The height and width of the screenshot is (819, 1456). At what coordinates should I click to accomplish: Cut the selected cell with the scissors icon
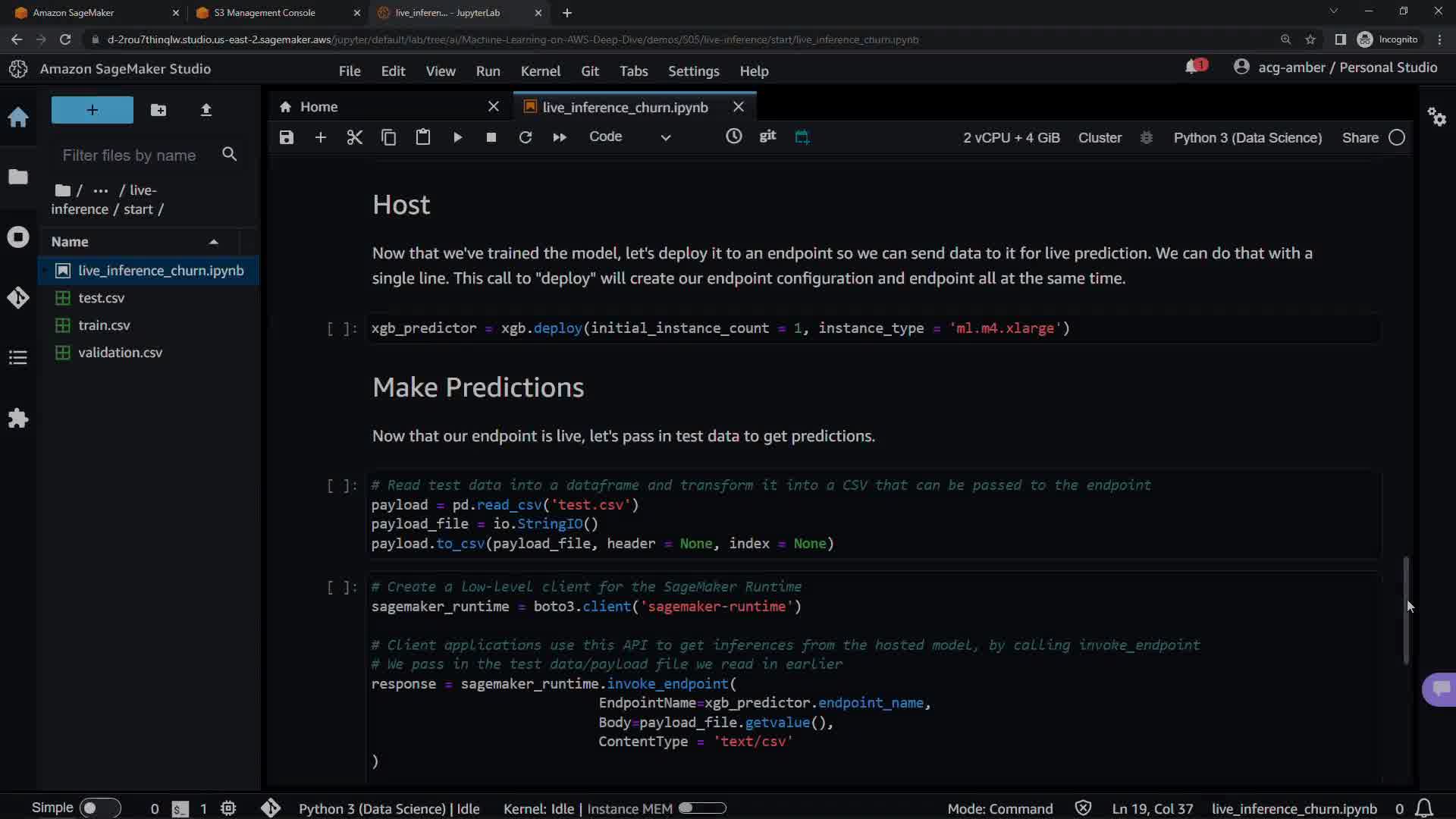(x=354, y=137)
